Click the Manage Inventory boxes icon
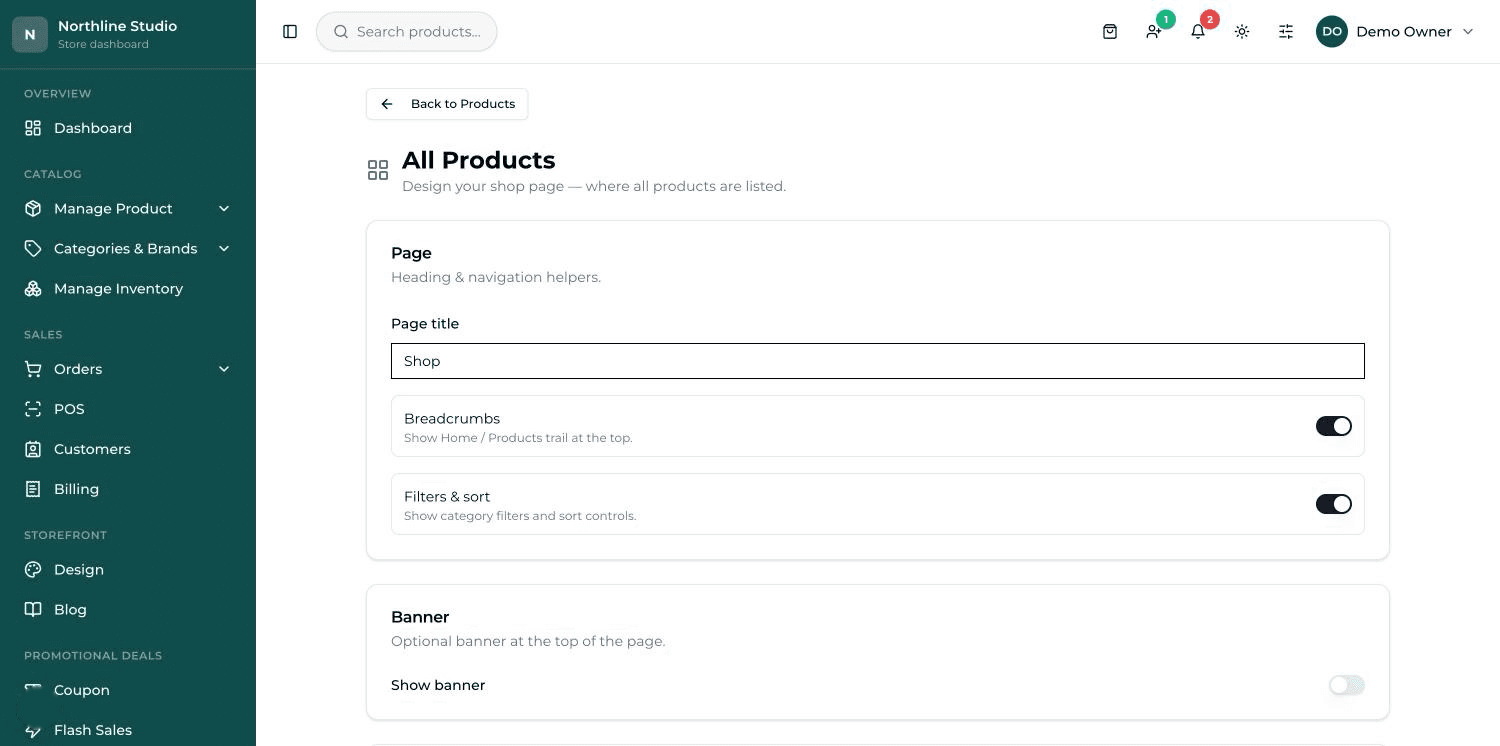Viewport: 1500px width, 746px height. (33, 288)
